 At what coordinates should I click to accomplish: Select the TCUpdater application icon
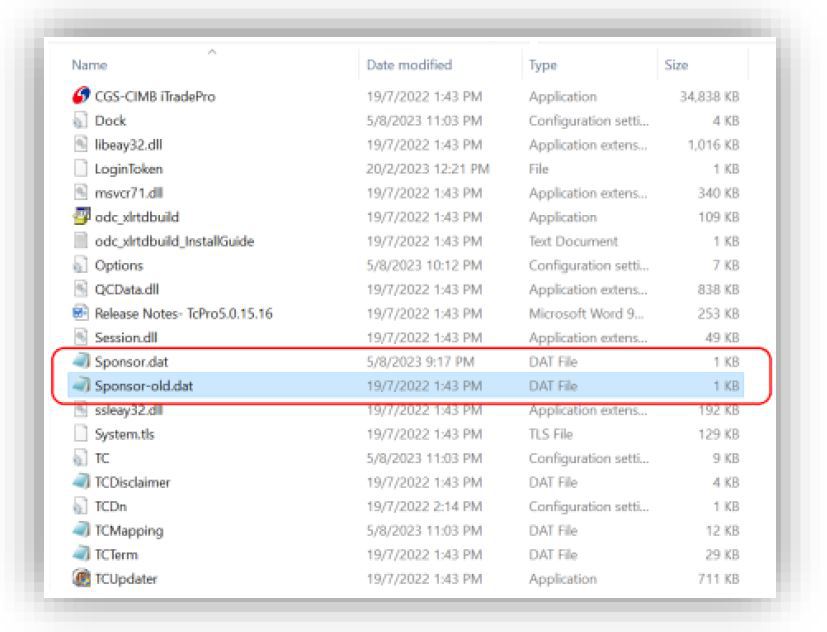pos(81,578)
